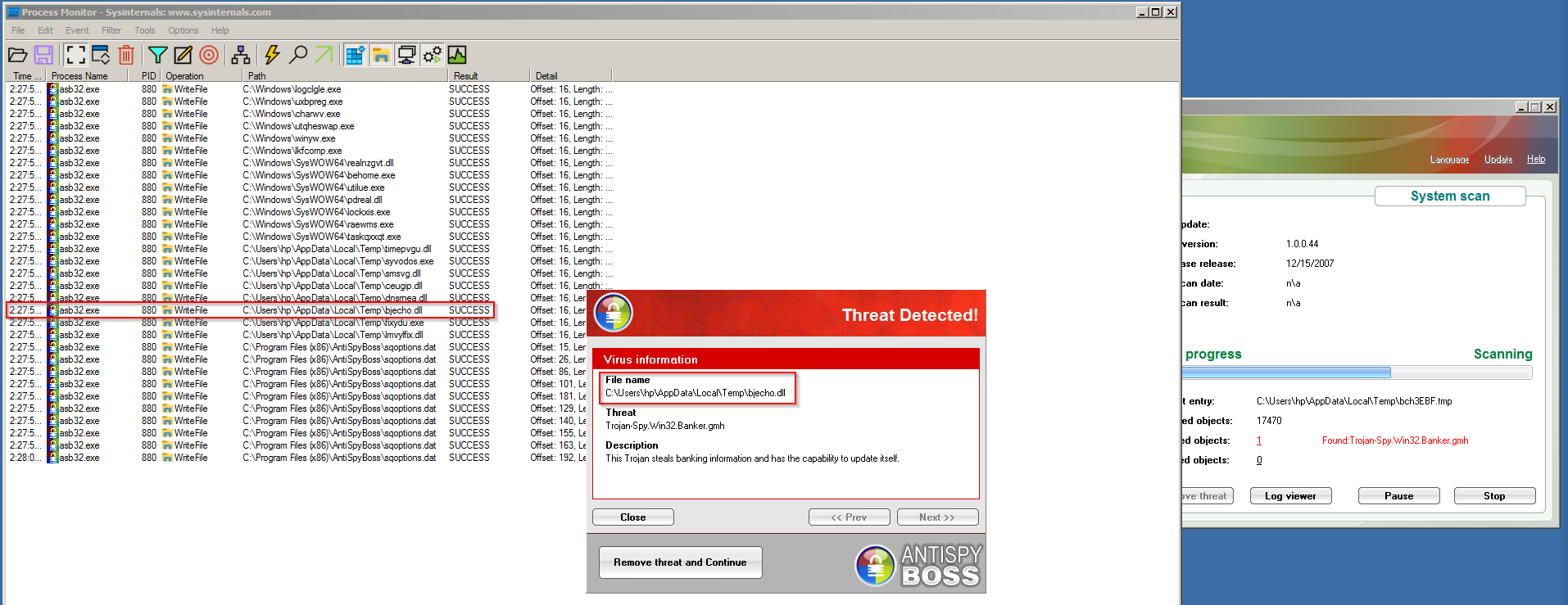Open the Tools menu
Screen dimensions: 1568x605
click(x=145, y=30)
